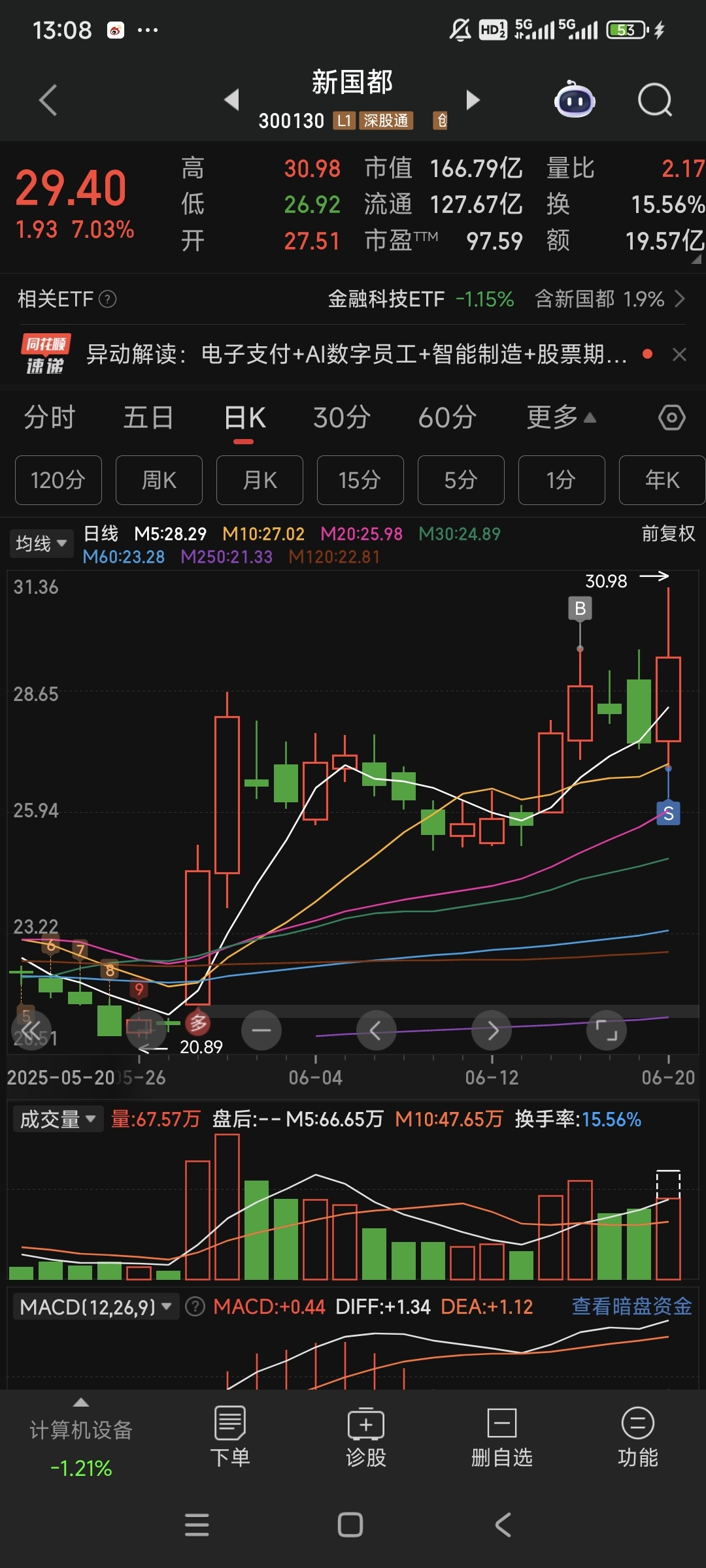Change 前复权 adjustment mode

[x=668, y=534]
